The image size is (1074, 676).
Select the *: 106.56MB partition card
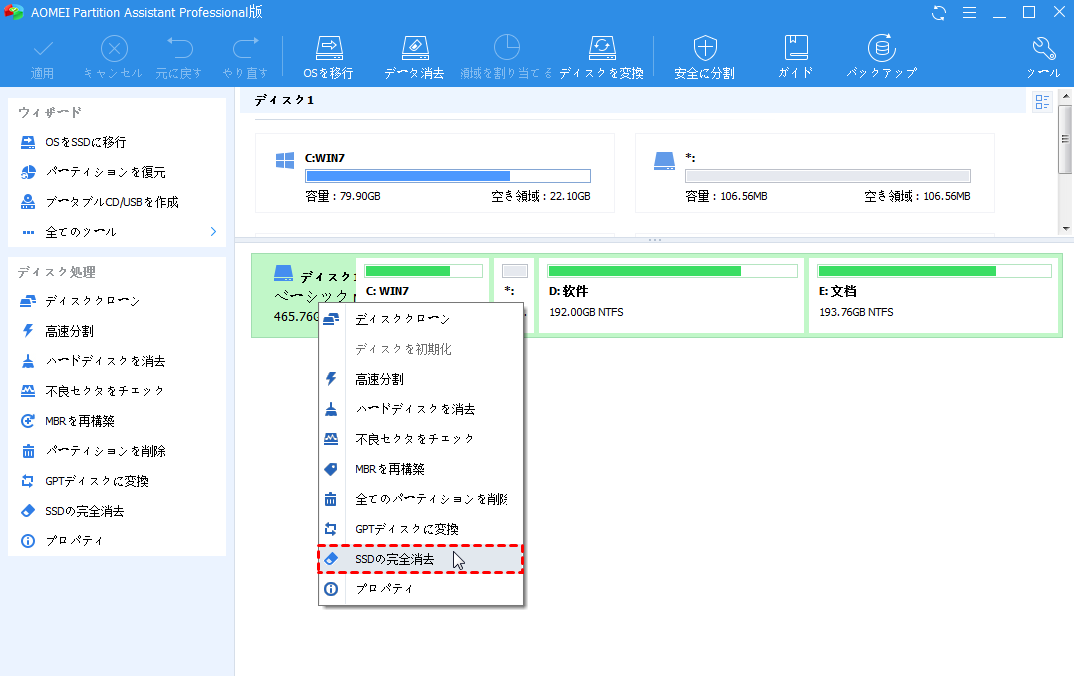(x=814, y=173)
